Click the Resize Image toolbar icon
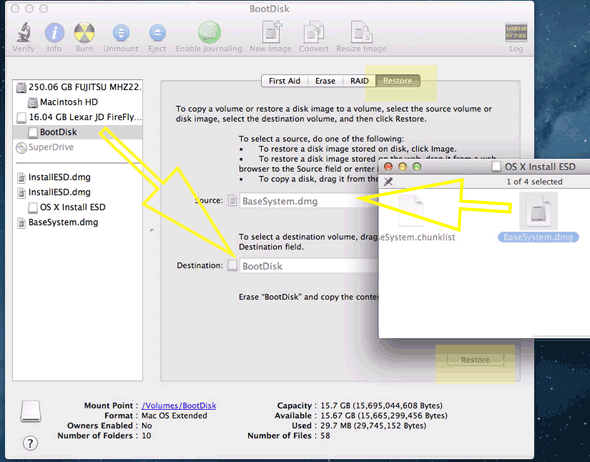 [361, 32]
